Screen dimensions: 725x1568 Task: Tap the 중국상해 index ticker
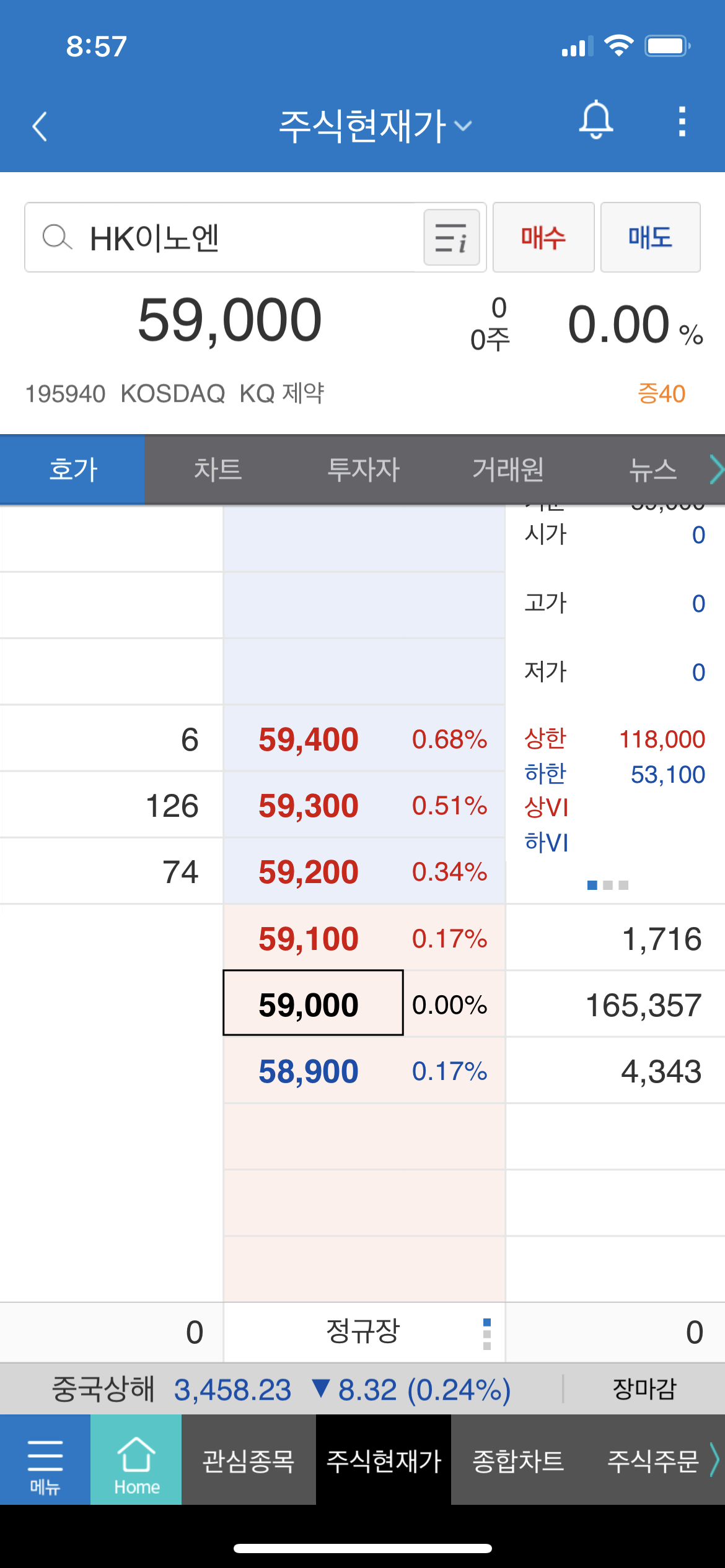(x=281, y=1389)
